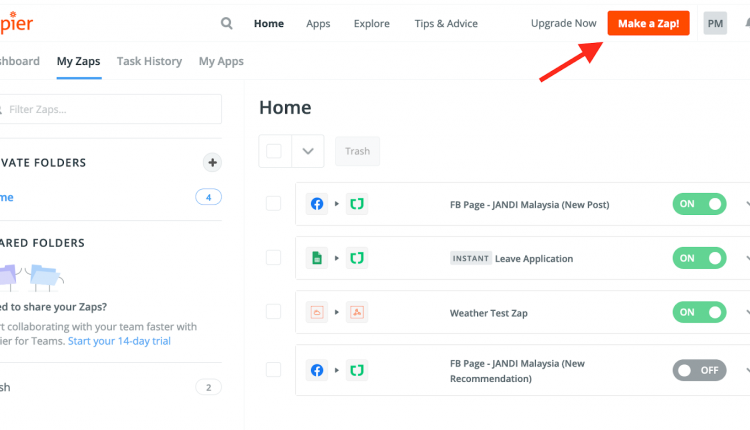Click the JANDI action icon in Leave Application zap
This screenshot has height=430, width=750.
[357, 258]
